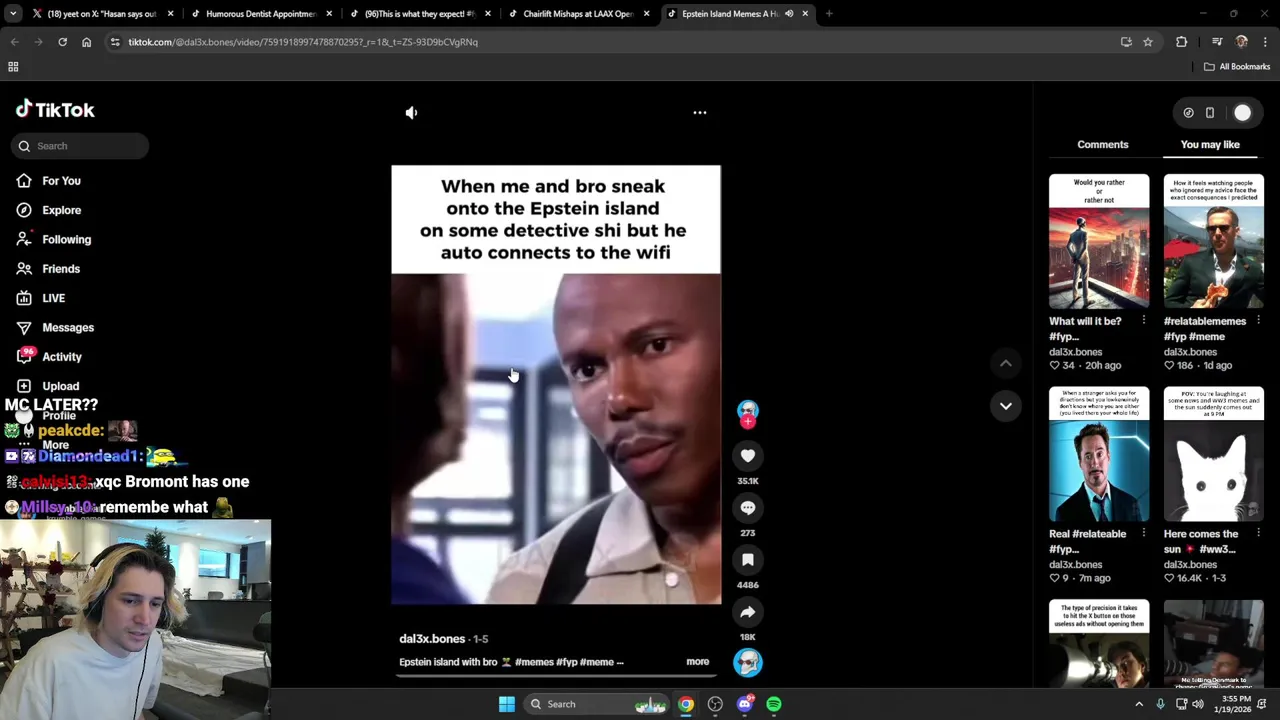Open the video three-dots options menu
1280x720 pixels.
[x=700, y=113]
